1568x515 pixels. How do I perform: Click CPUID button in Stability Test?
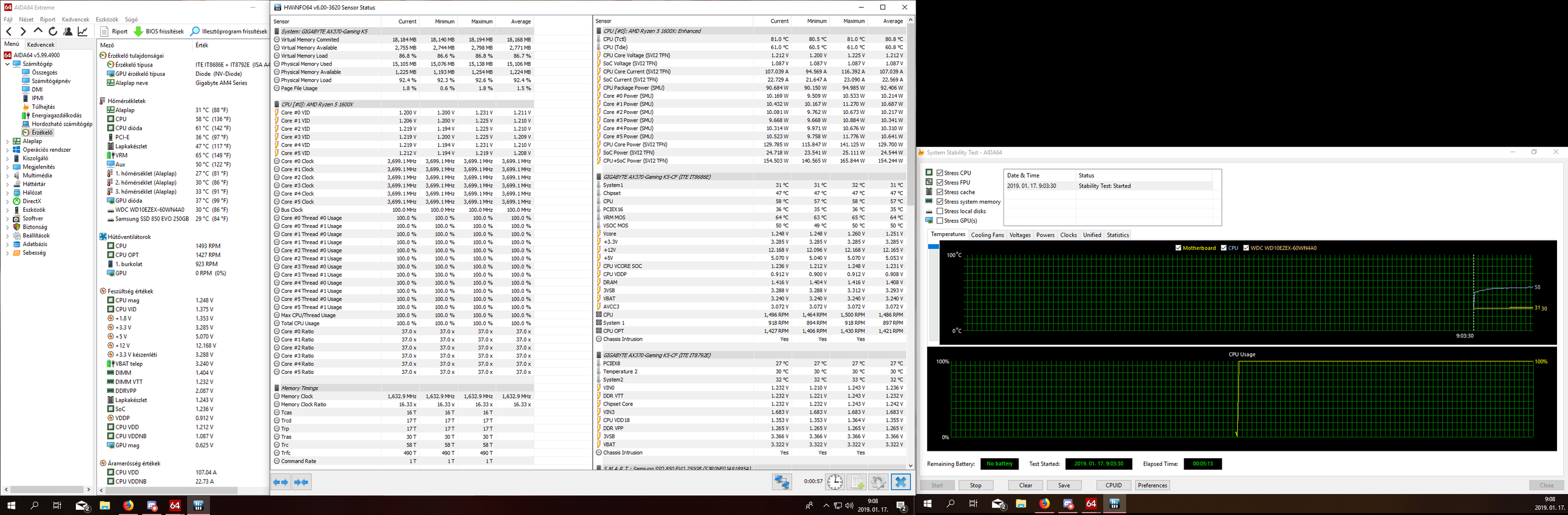1114,485
